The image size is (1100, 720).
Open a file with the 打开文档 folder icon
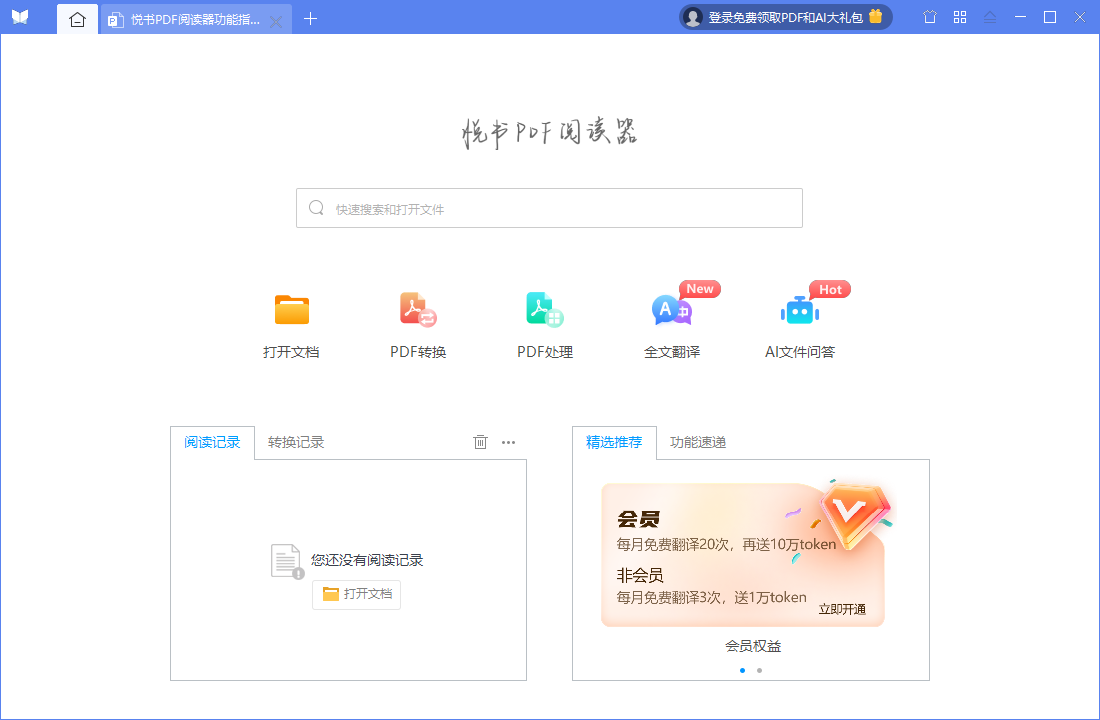pyautogui.click(x=291, y=310)
